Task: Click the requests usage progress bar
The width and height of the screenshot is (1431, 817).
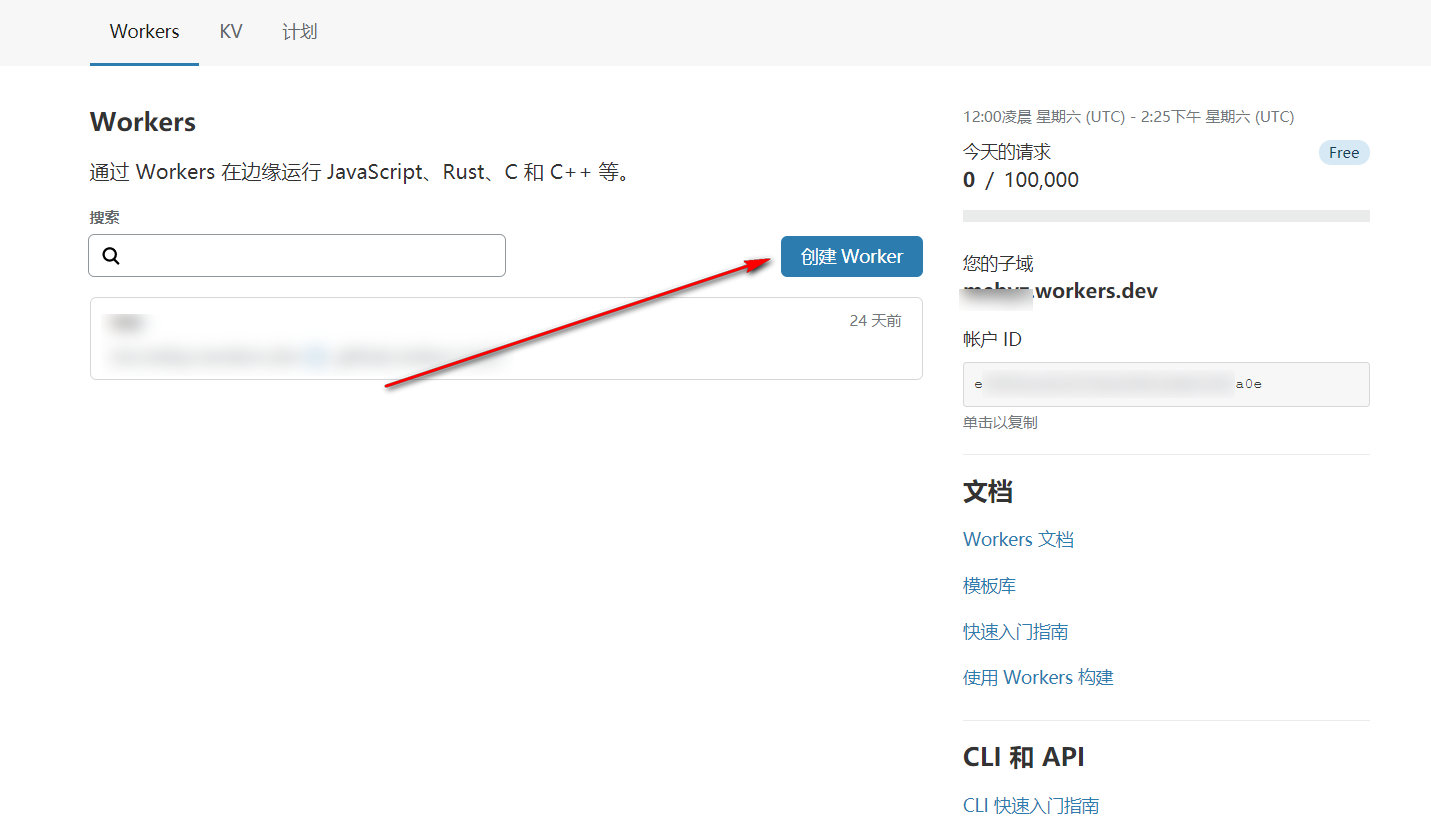Action: coord(1166,216)
